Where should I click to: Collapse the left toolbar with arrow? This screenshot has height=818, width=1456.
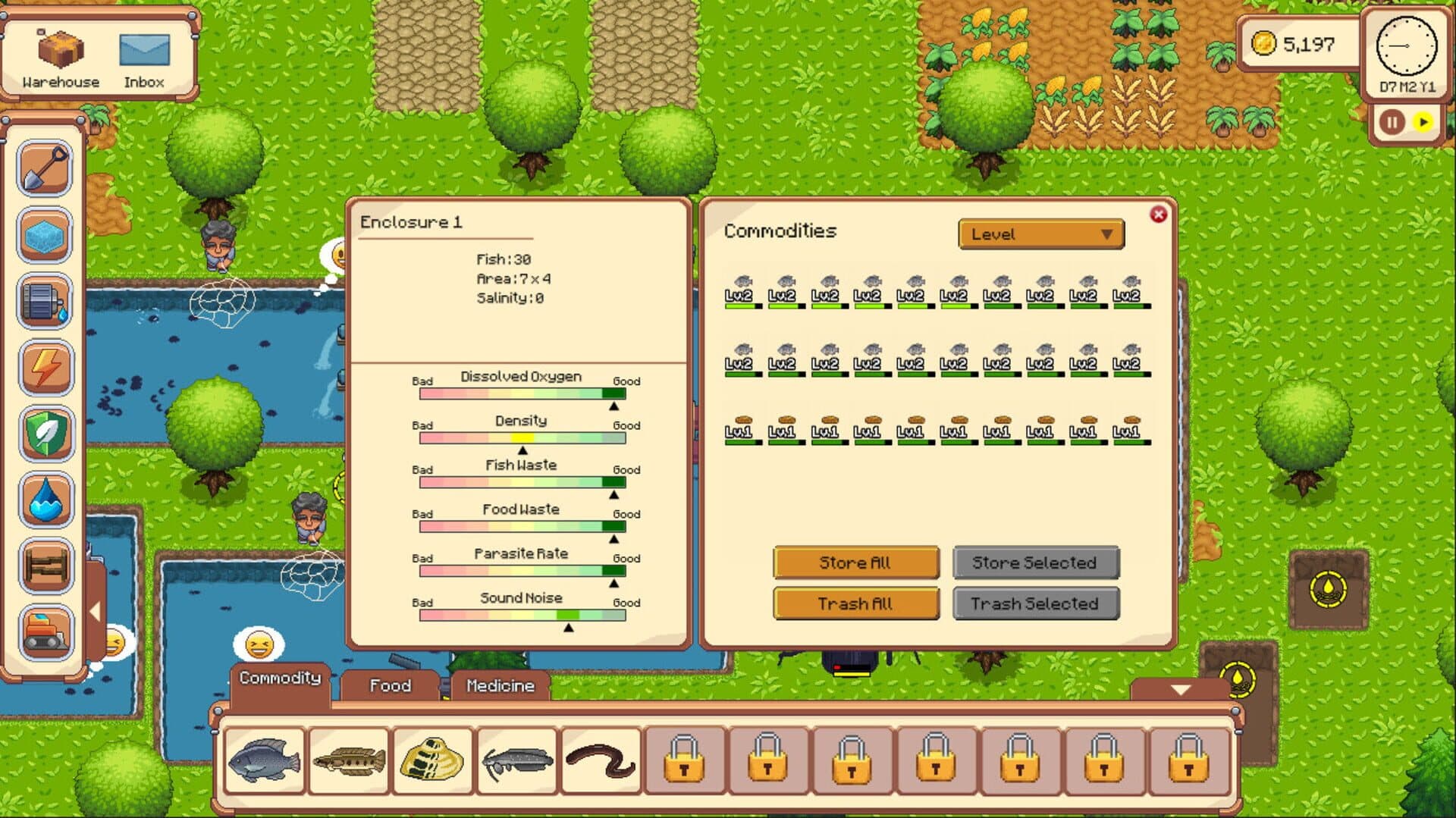96,611
